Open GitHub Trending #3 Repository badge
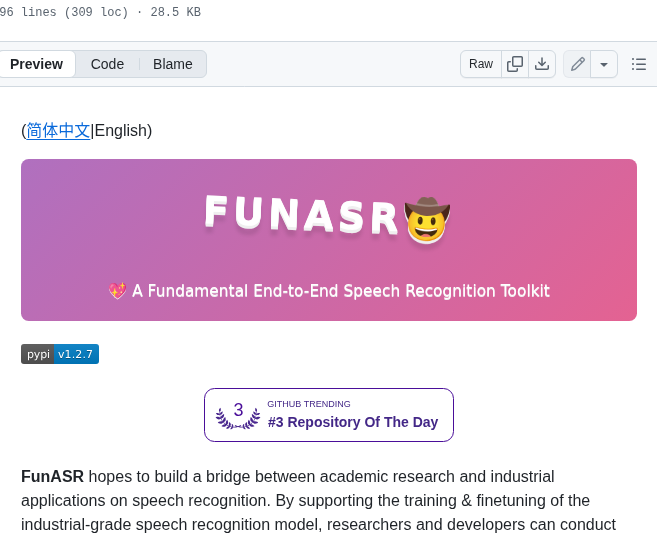 point(329,415)
